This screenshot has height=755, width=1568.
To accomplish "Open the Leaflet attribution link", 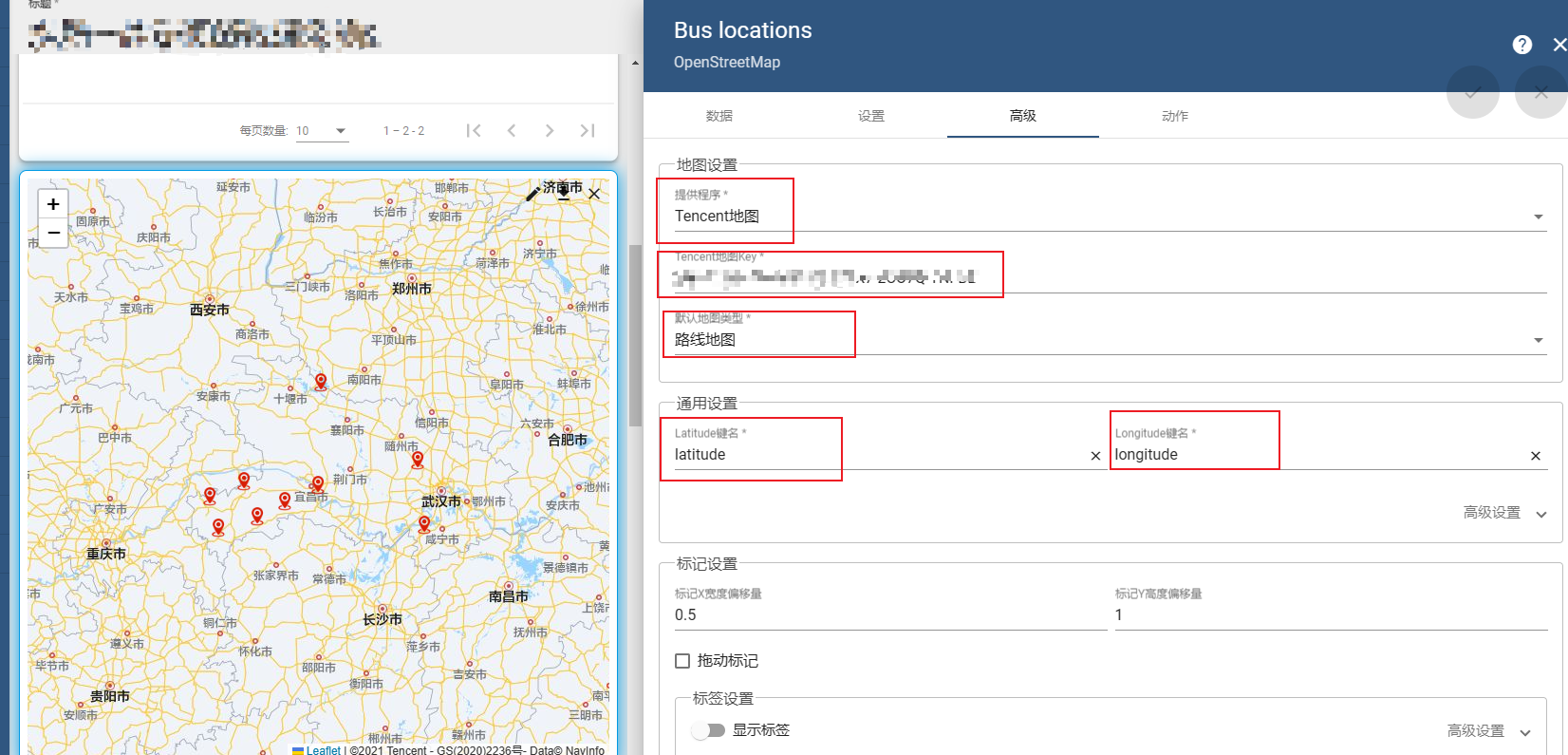I will coord(323,750).
